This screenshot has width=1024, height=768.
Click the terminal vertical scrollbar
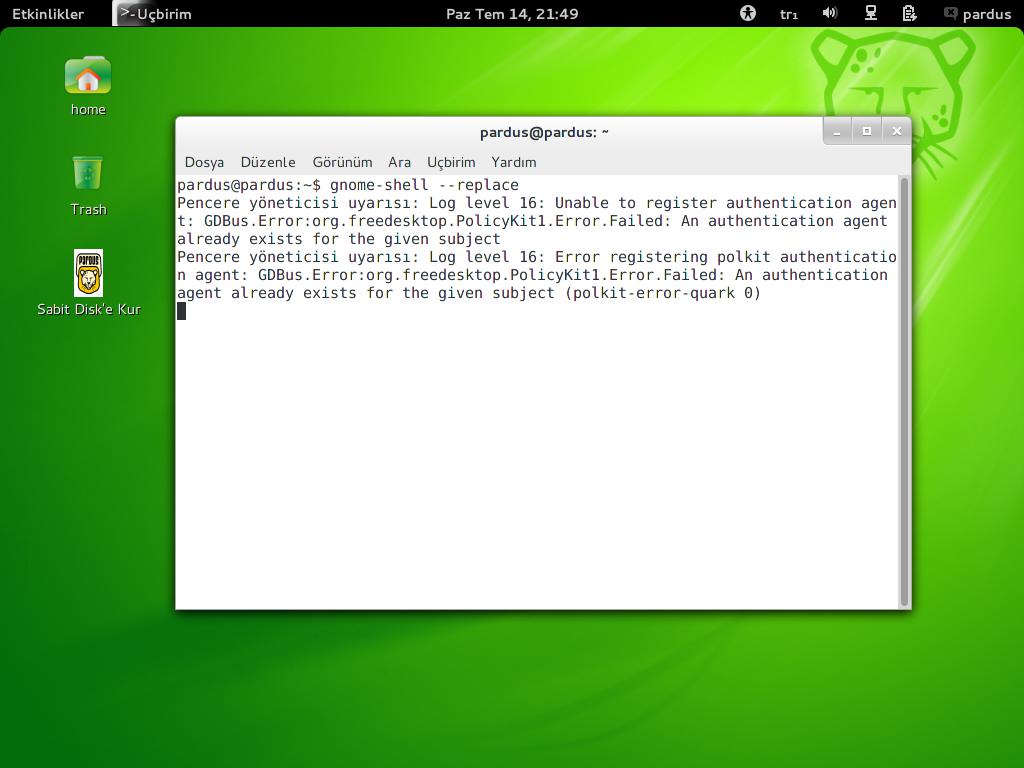(x=904, y=391)
